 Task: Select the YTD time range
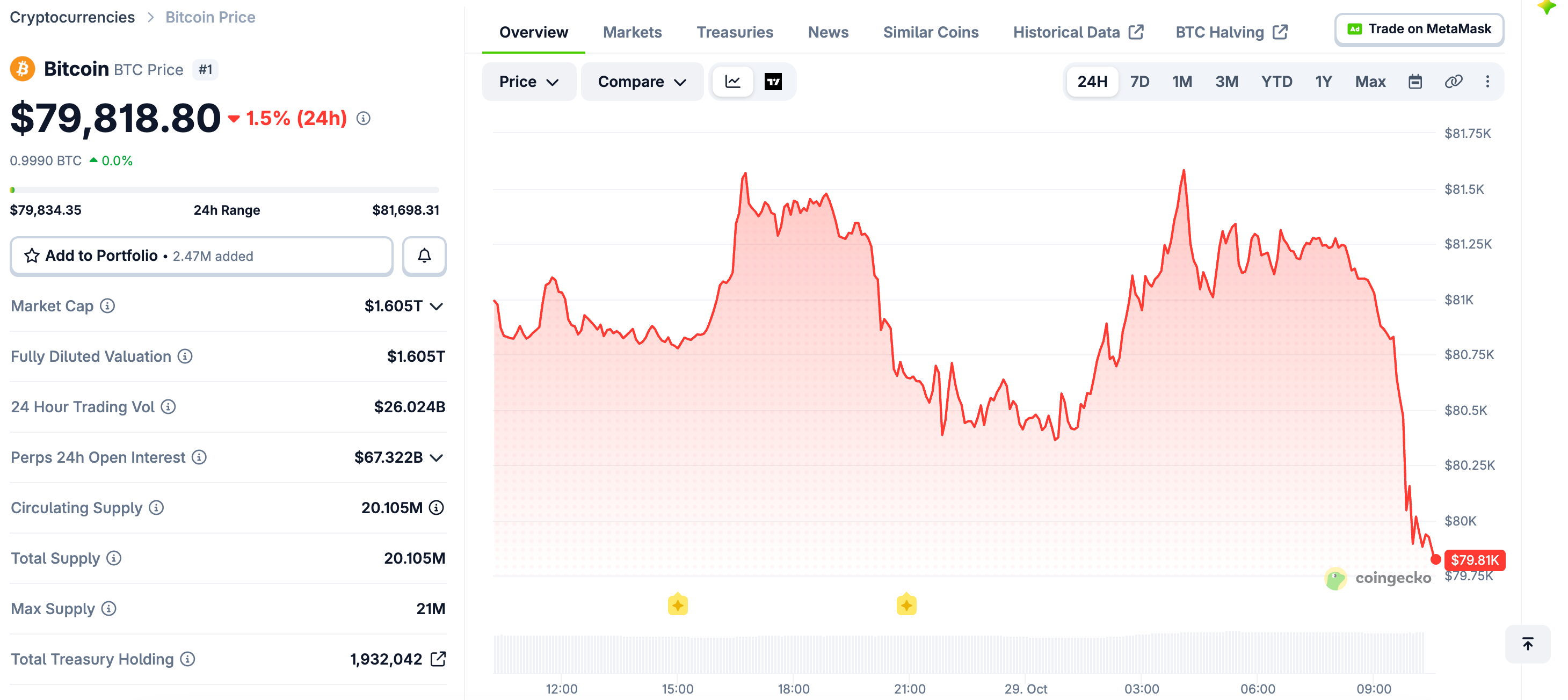click(1276, 82)
